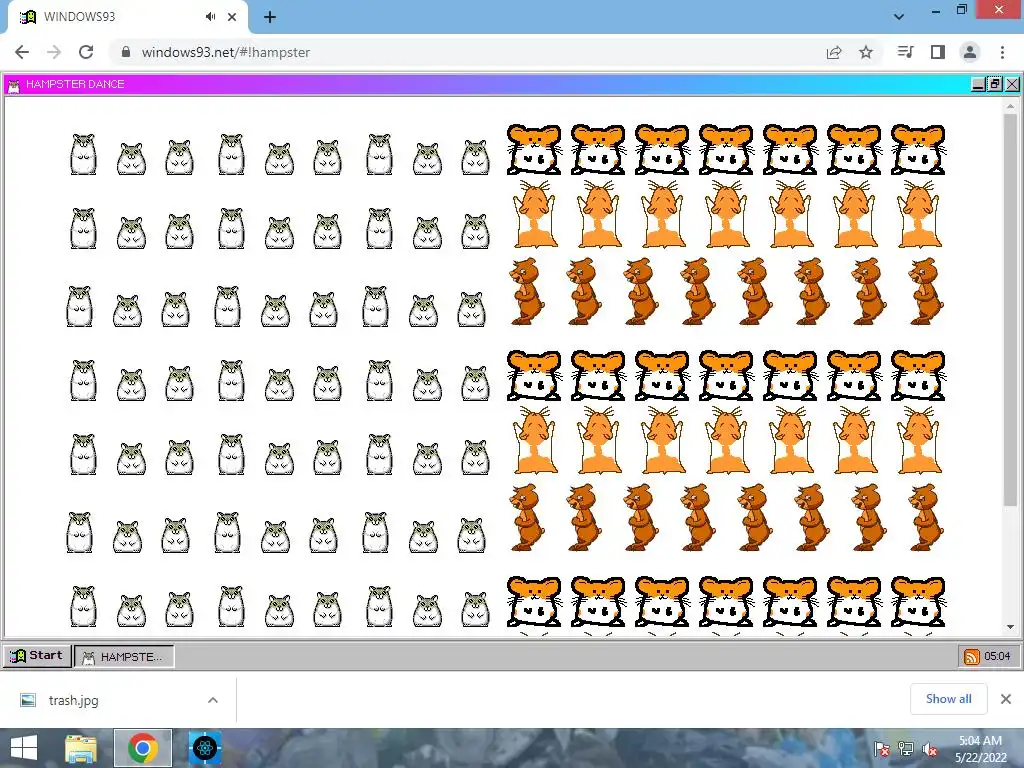Click the Chrome taskbar icon
The image size is (1024, 768).
[143, 748]
